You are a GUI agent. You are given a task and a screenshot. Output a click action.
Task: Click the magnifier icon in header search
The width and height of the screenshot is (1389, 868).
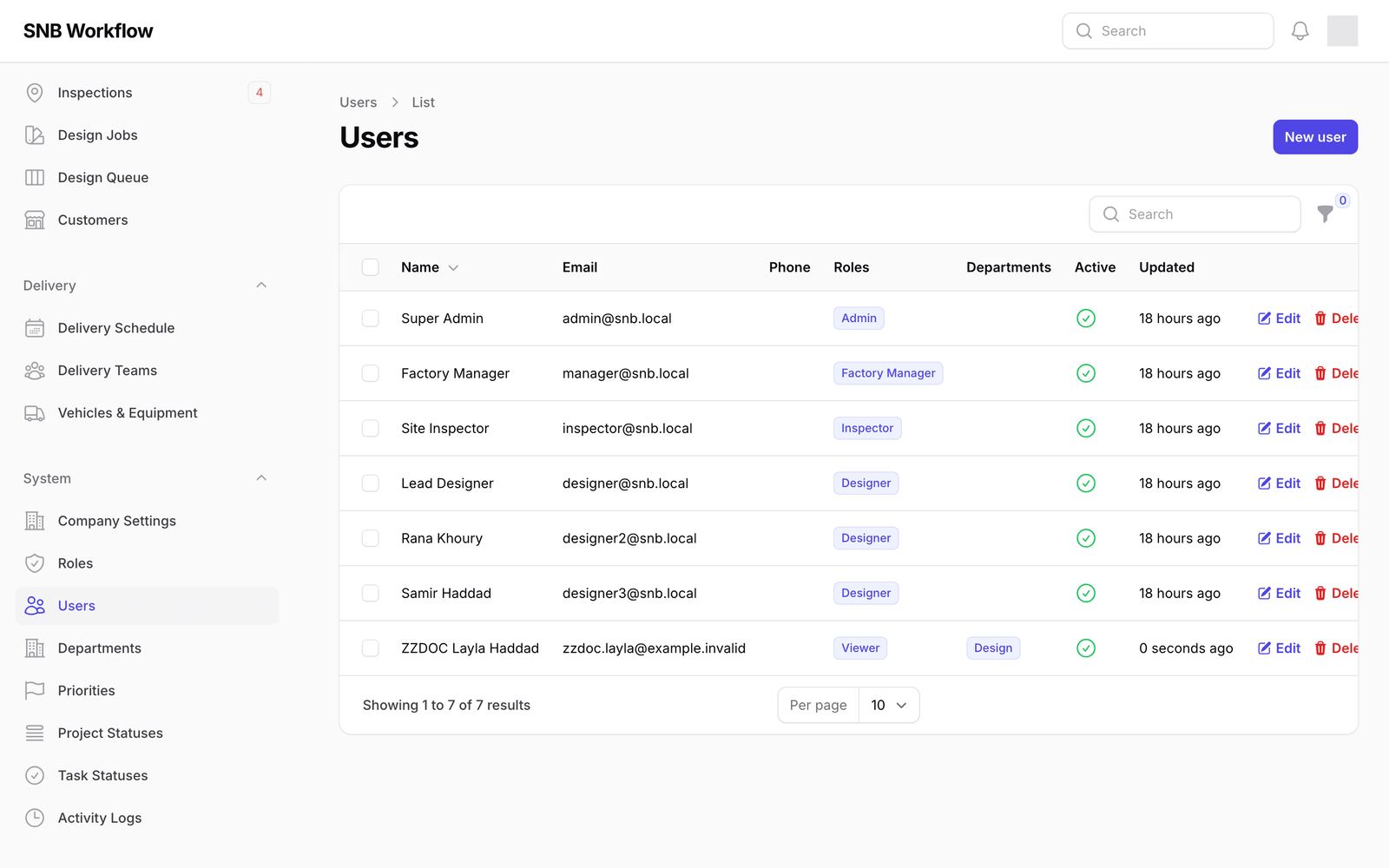tap(1084, 31)
